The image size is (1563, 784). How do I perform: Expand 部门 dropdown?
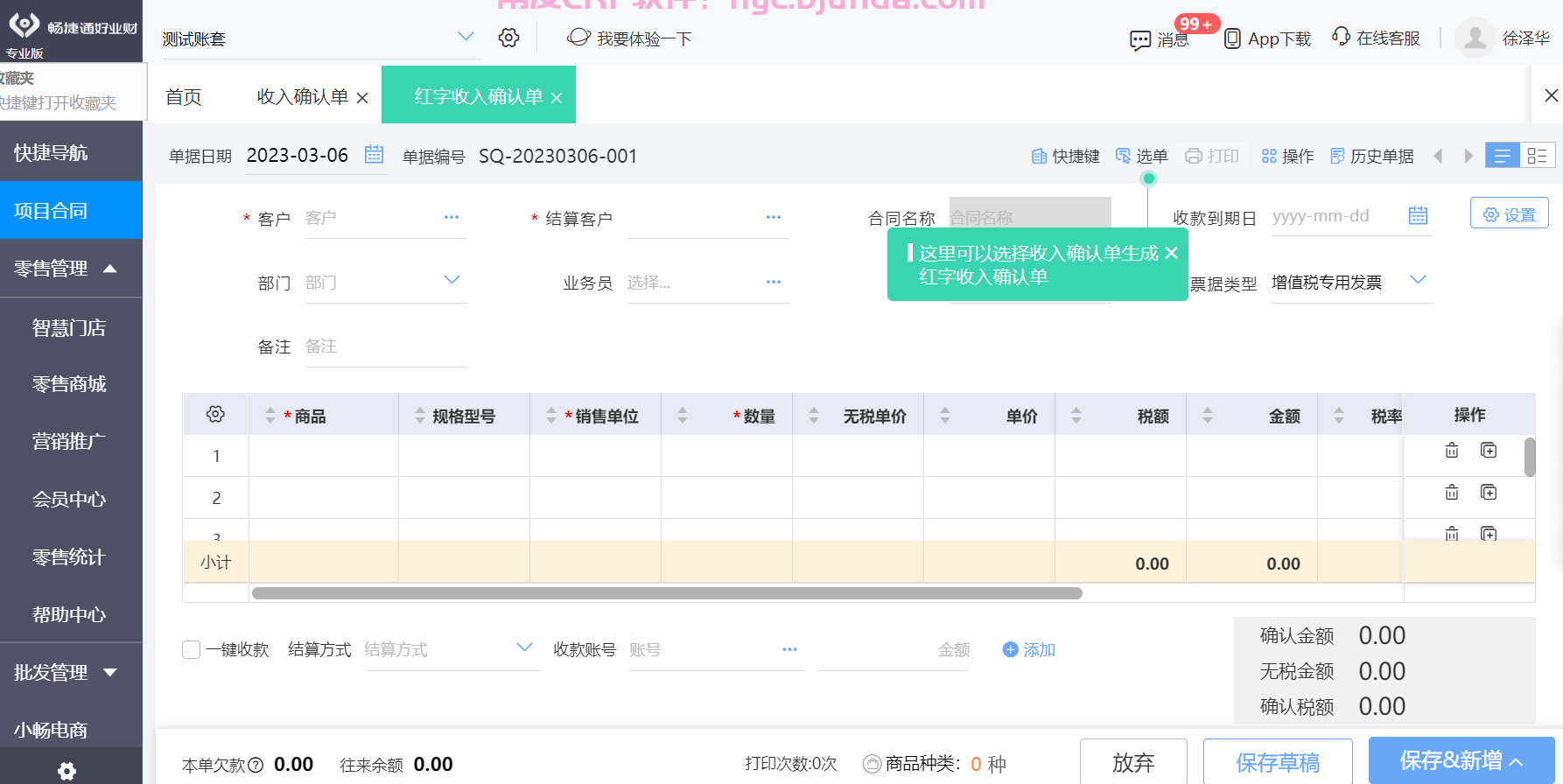[x=452, y=280]
